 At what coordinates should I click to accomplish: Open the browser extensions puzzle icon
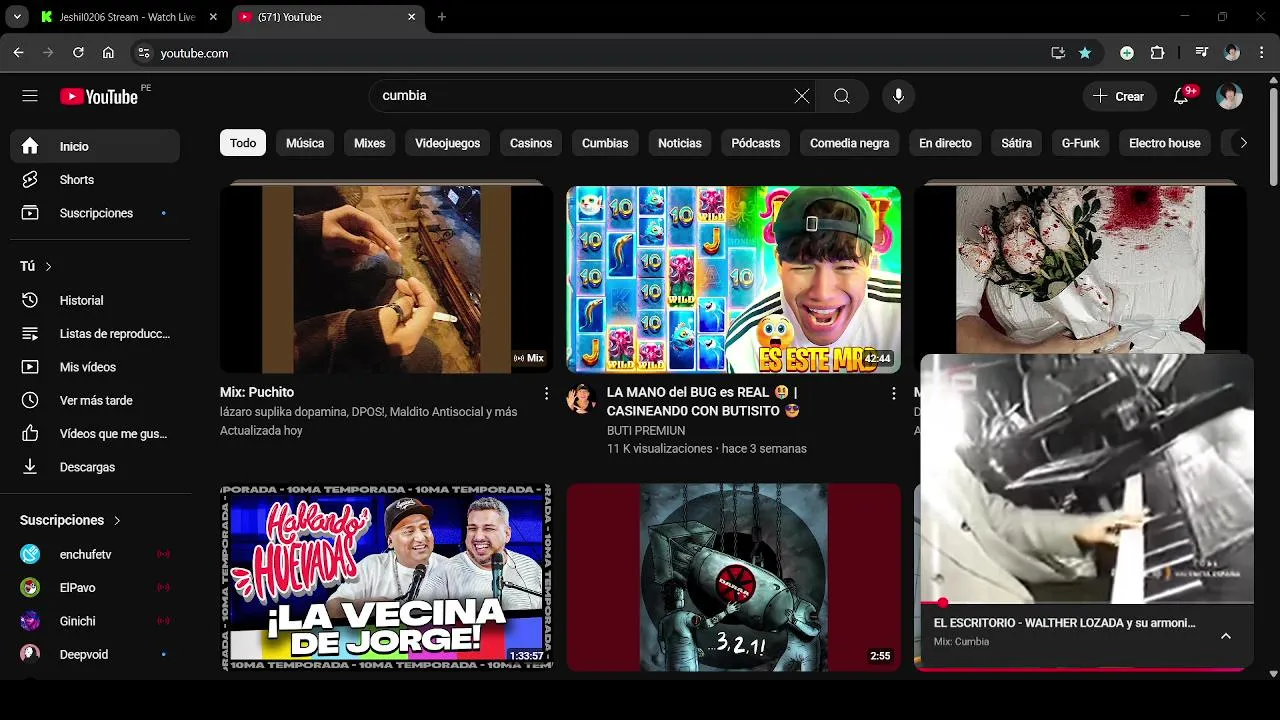click(x=1158, y=53)
